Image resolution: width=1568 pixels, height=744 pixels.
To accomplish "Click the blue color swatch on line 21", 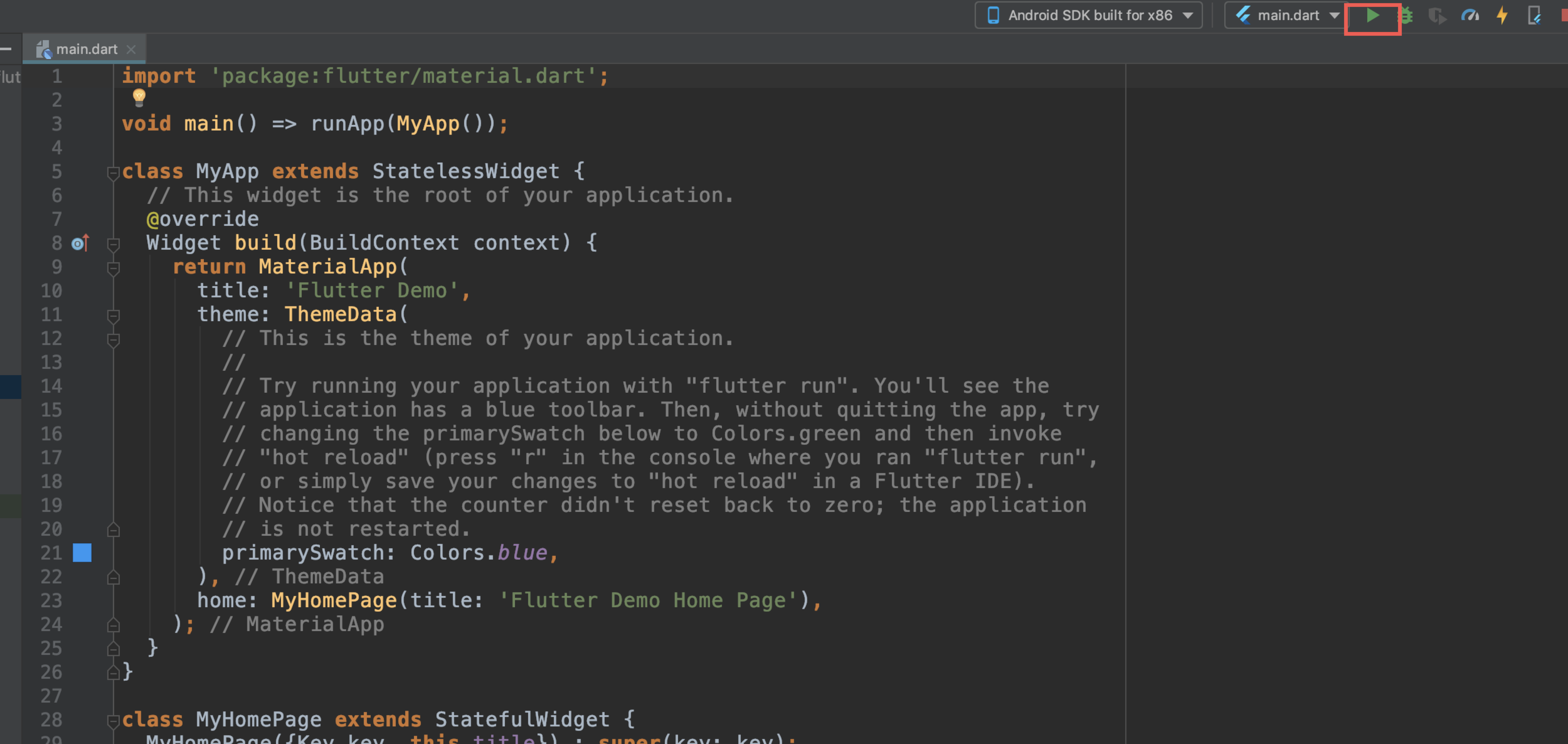I will [82, 553].
